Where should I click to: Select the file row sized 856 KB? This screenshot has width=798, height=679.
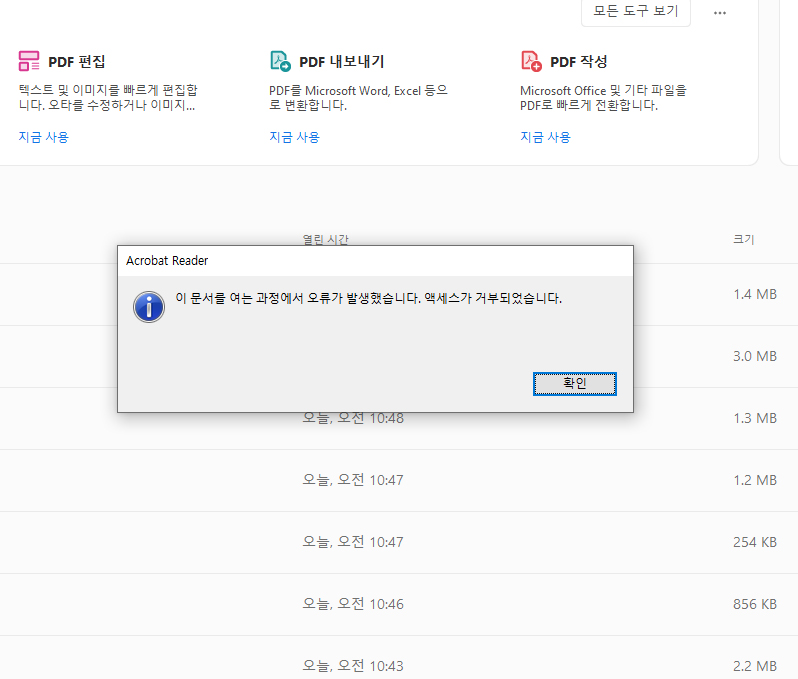(x=399, y=605)
